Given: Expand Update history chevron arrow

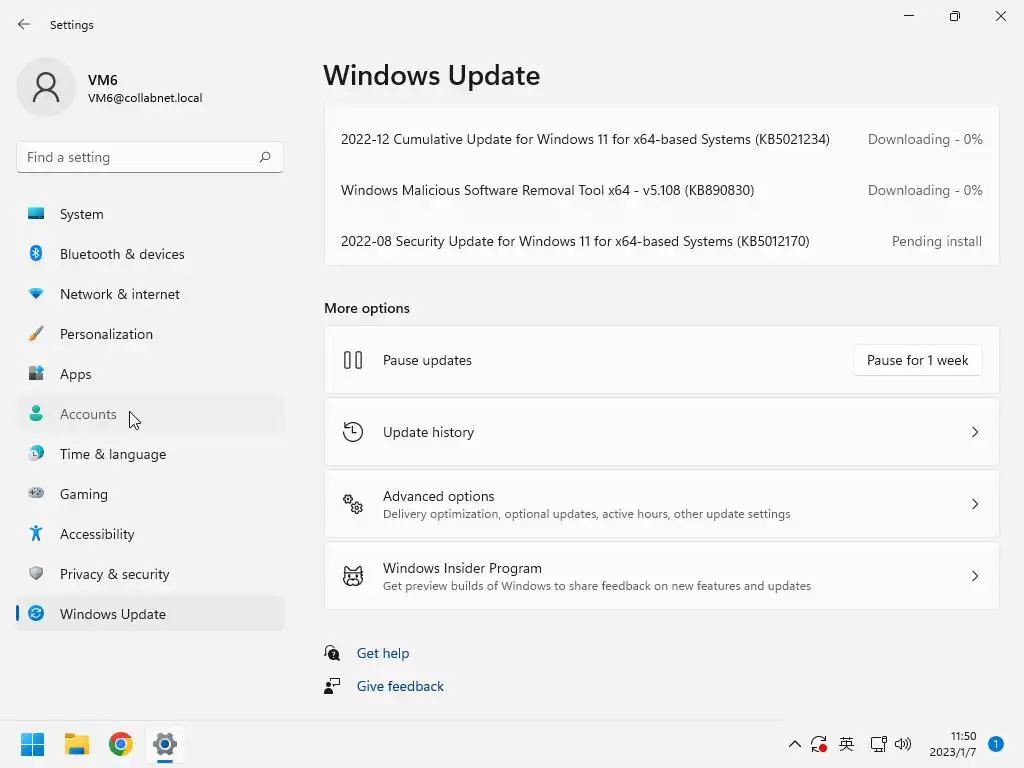Looking at the screenshot, I should click(x=975, y=432).
